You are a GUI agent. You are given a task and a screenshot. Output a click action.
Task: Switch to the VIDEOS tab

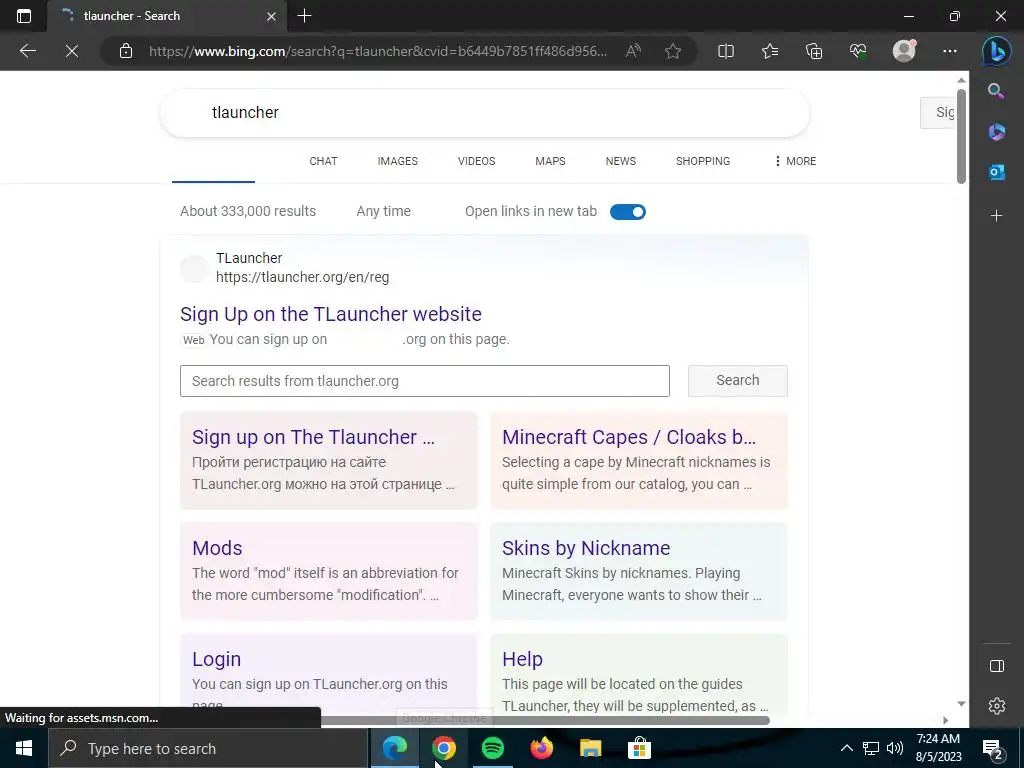pos(476,161)
